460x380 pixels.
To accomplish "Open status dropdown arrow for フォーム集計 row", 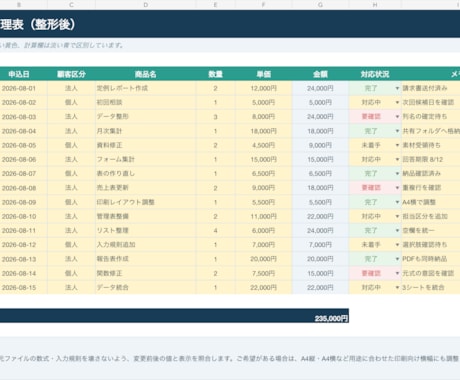I will (397, 159).
